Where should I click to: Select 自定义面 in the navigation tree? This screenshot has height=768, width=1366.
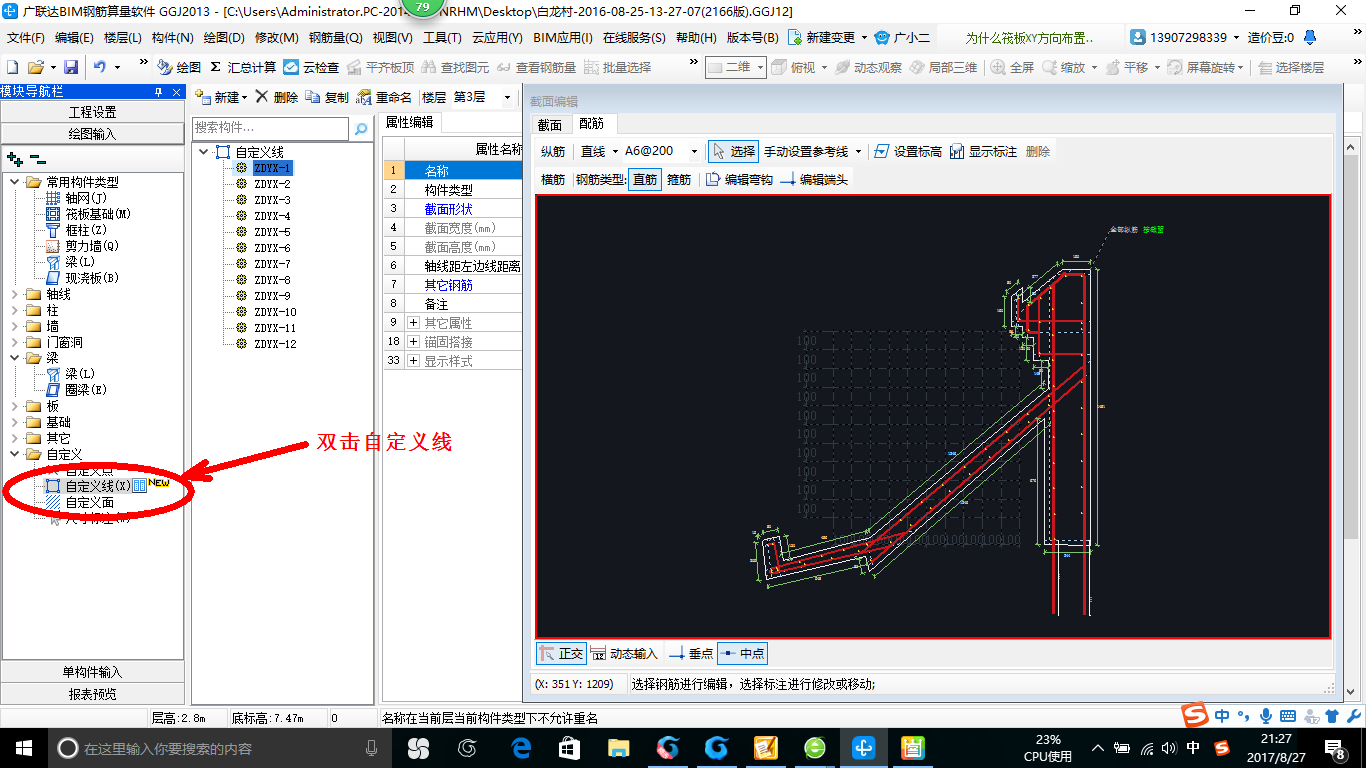point(90,503)
